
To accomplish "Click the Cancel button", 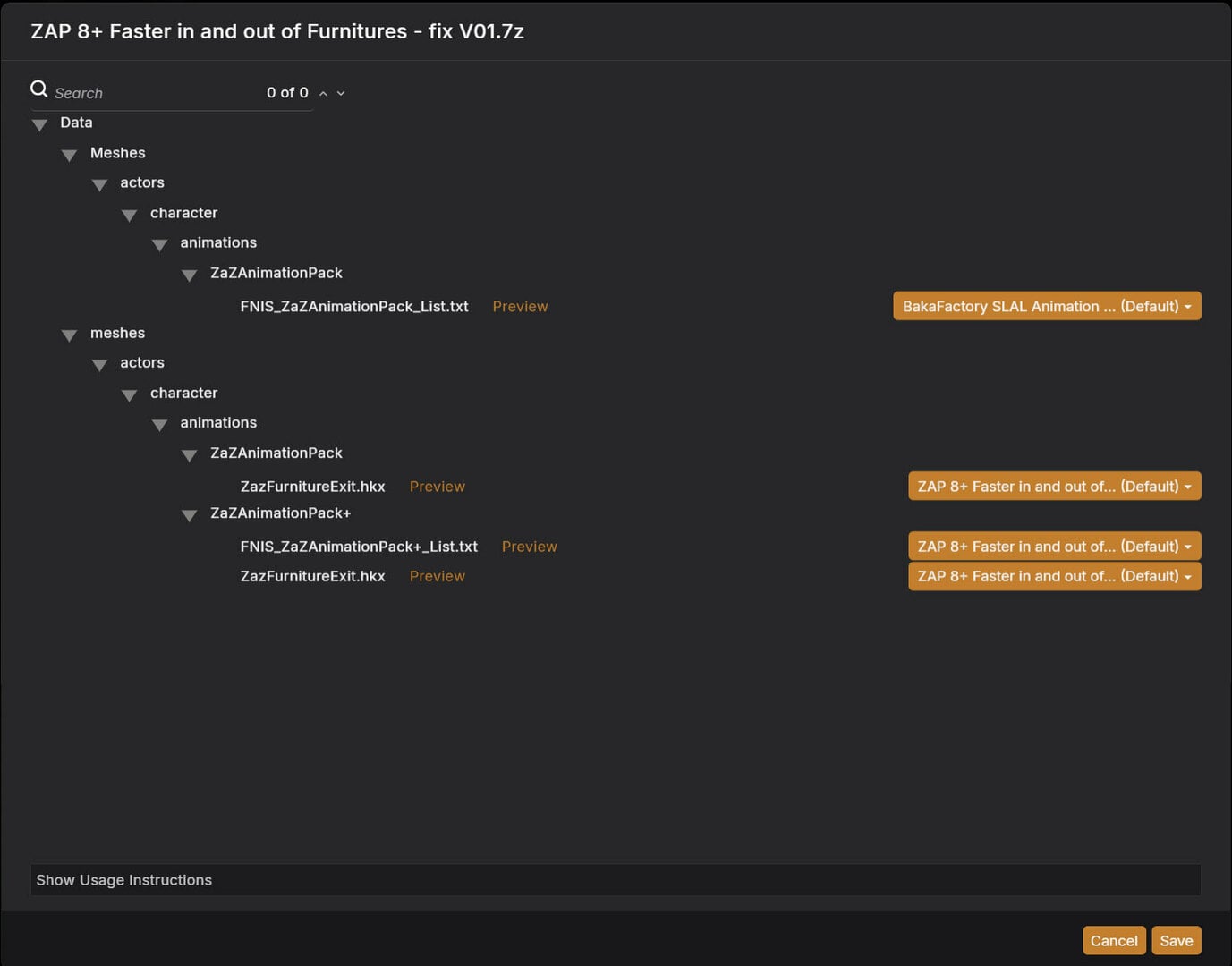I will point(1114,941).
